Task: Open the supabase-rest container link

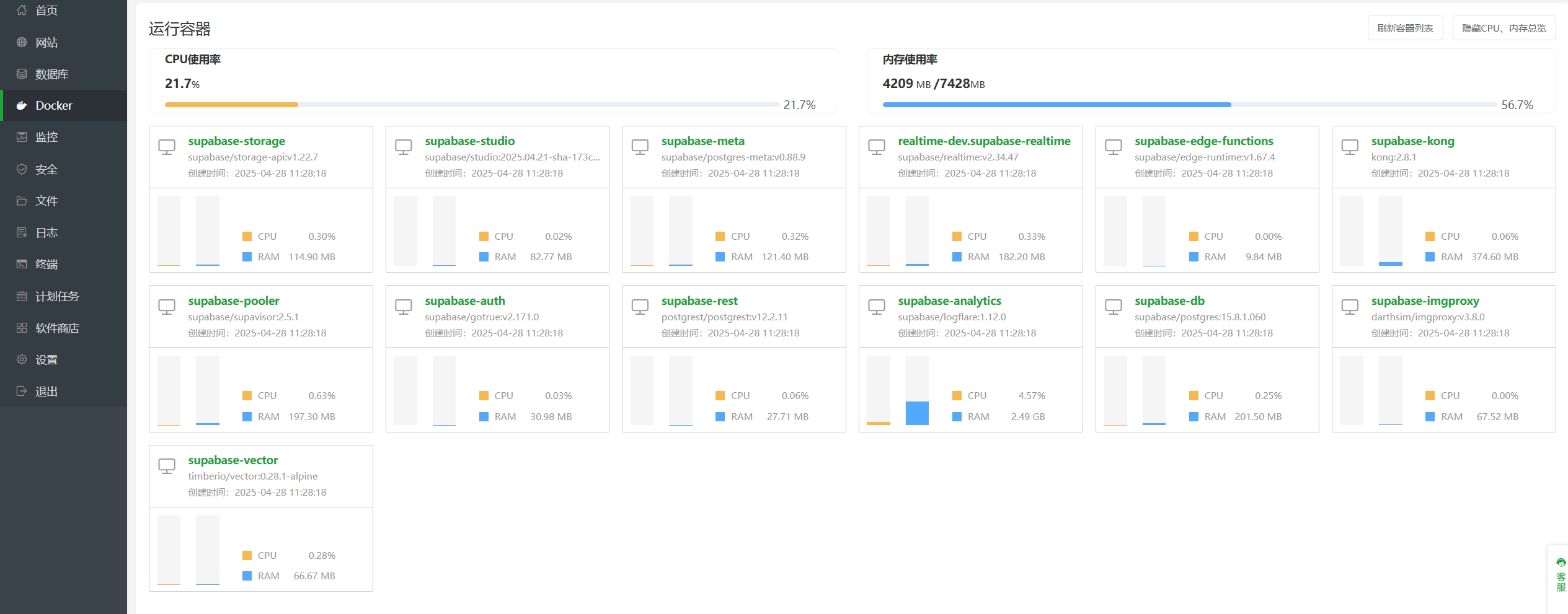Action: point(699,300)
